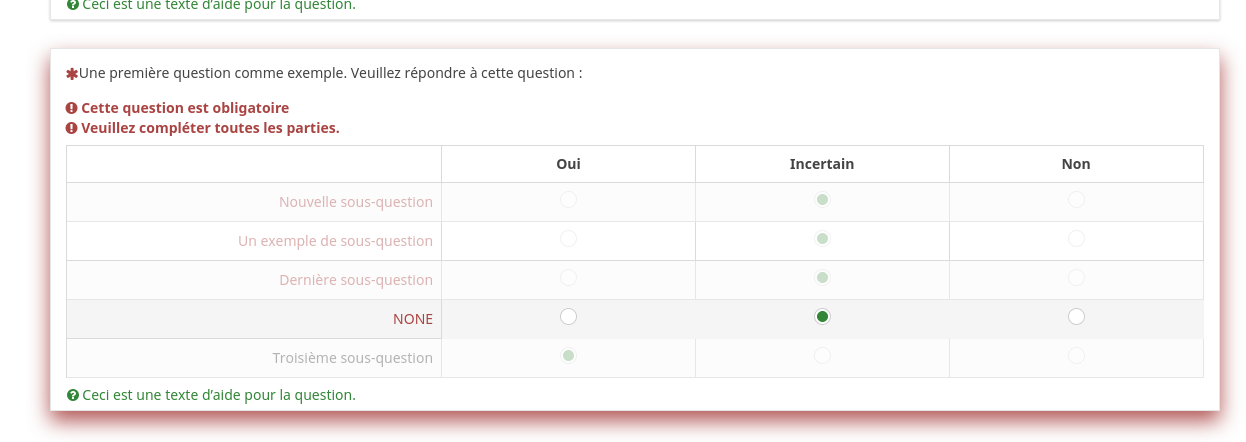The width and height of the screenshot is (1246, 442).
Task: Click the Incertain column header
Action: [x=822, y=164]
